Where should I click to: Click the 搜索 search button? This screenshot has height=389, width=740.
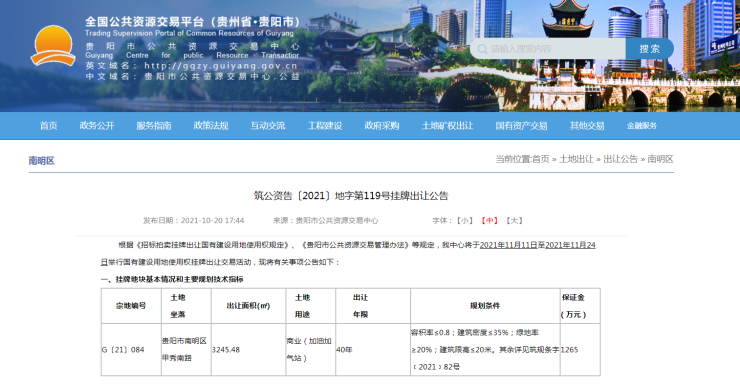tap(649, 49)
